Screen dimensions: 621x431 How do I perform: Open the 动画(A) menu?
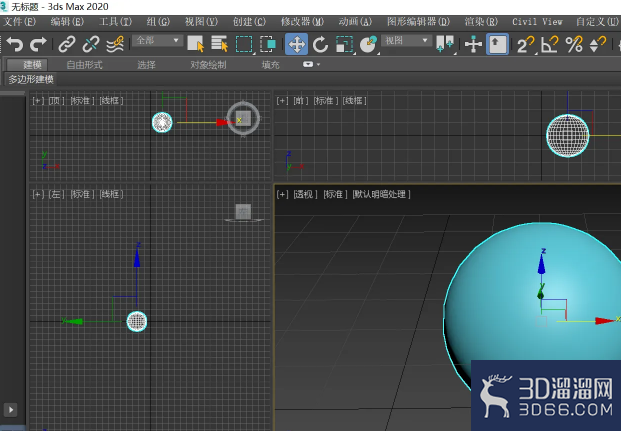click(355, 22)
